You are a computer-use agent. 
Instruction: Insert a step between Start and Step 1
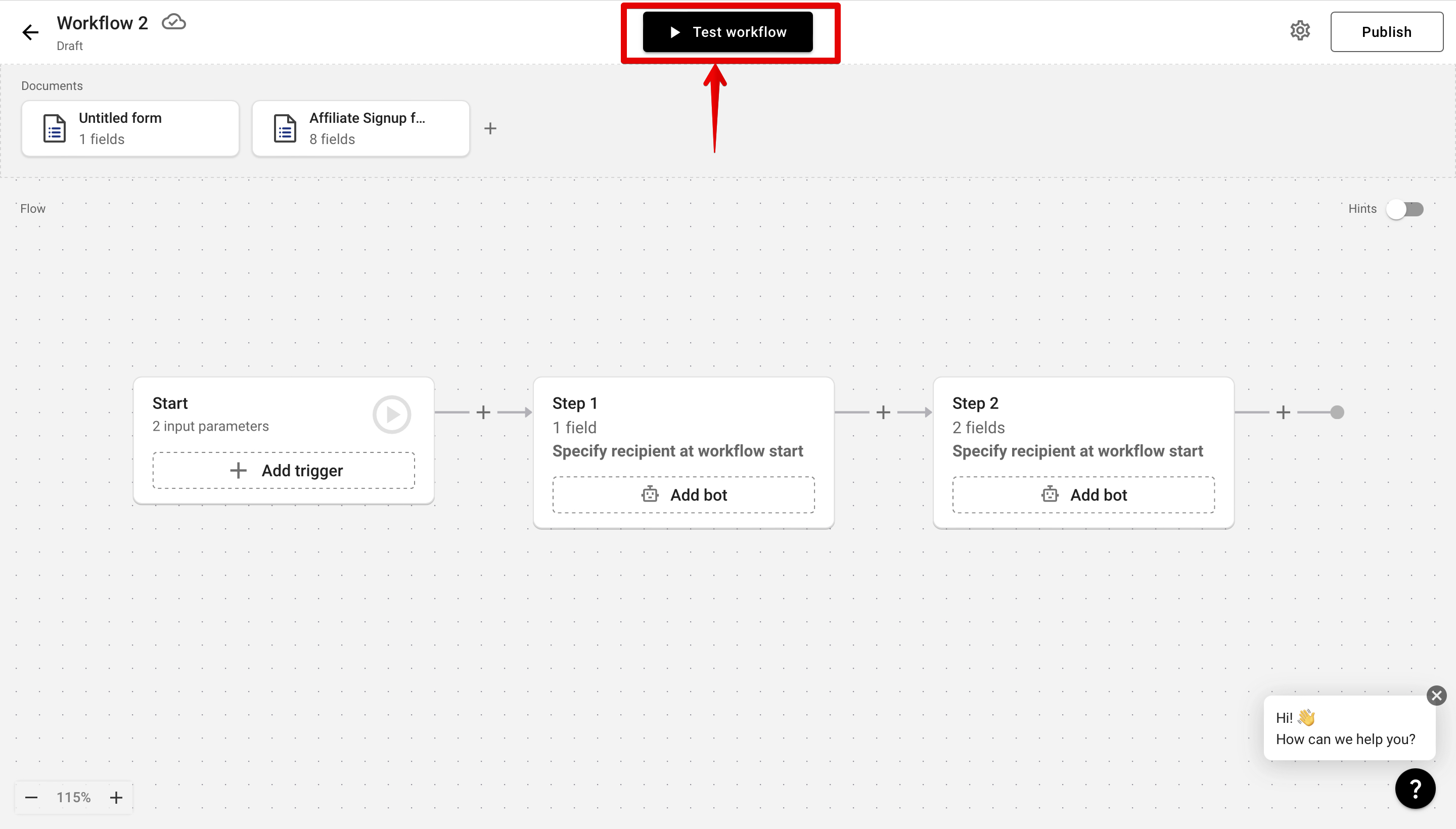(x=483, y=411)
